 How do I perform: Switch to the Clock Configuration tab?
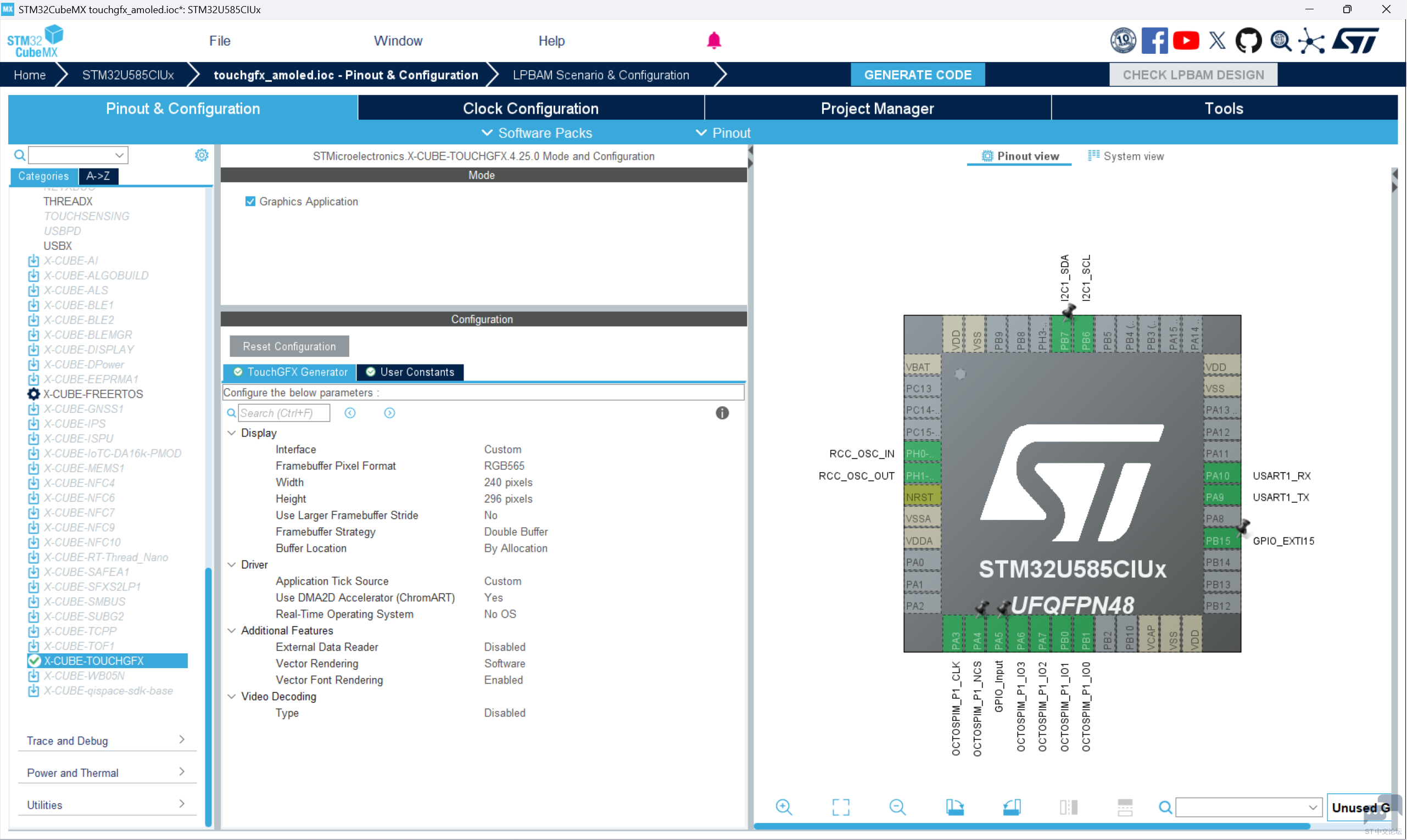(531, 108)
